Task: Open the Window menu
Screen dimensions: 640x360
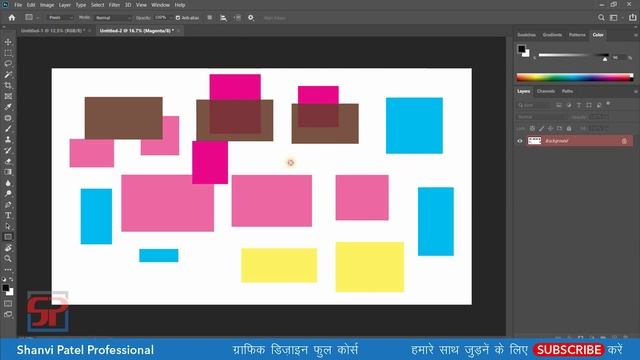Action: pyautogui.click(x=160, y=5)
